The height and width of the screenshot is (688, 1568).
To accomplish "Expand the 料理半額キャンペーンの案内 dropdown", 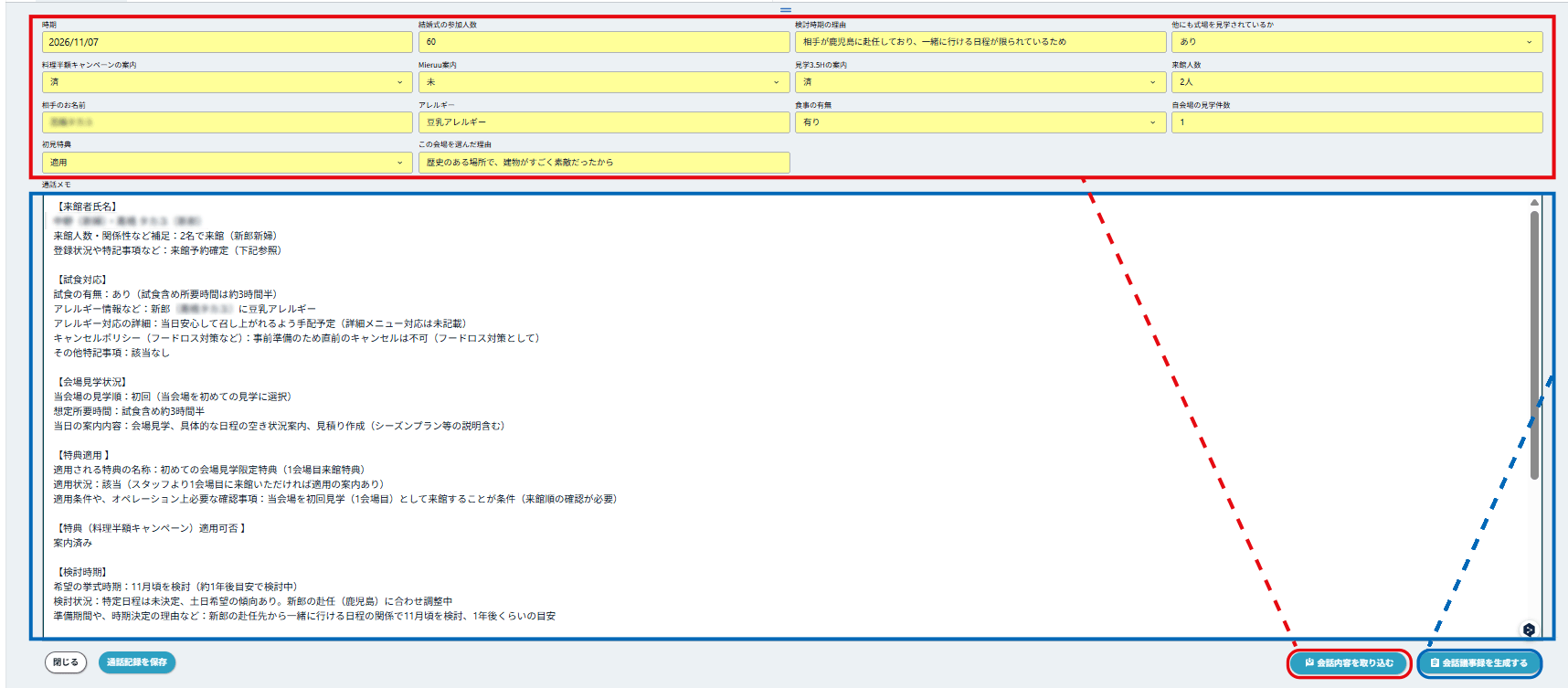I will [227, 82].
